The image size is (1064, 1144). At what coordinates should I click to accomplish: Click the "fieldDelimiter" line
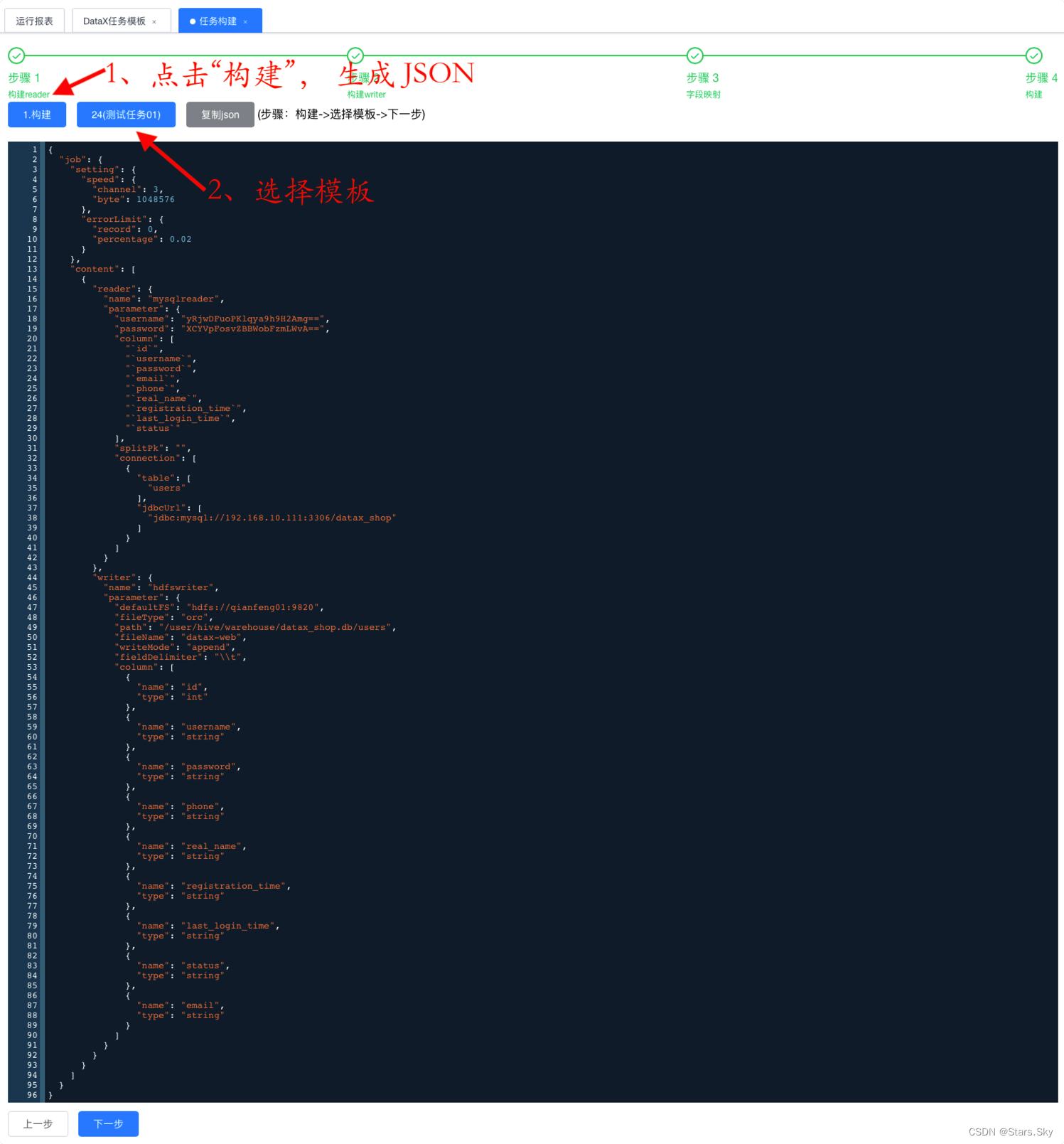[x=181, y=657]
